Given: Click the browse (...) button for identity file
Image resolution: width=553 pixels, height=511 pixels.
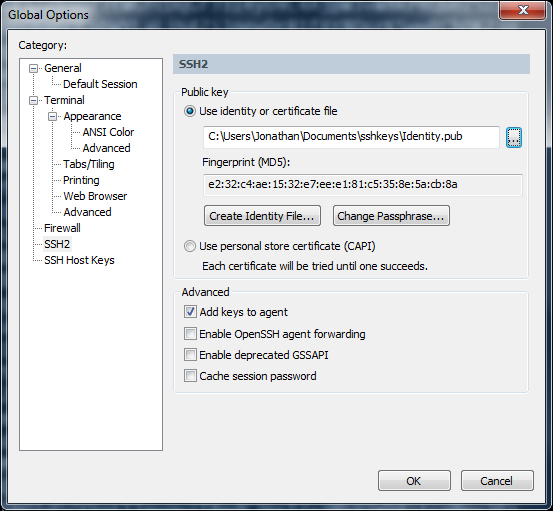Looking at the screenshot, I should [x=514, y=138].
